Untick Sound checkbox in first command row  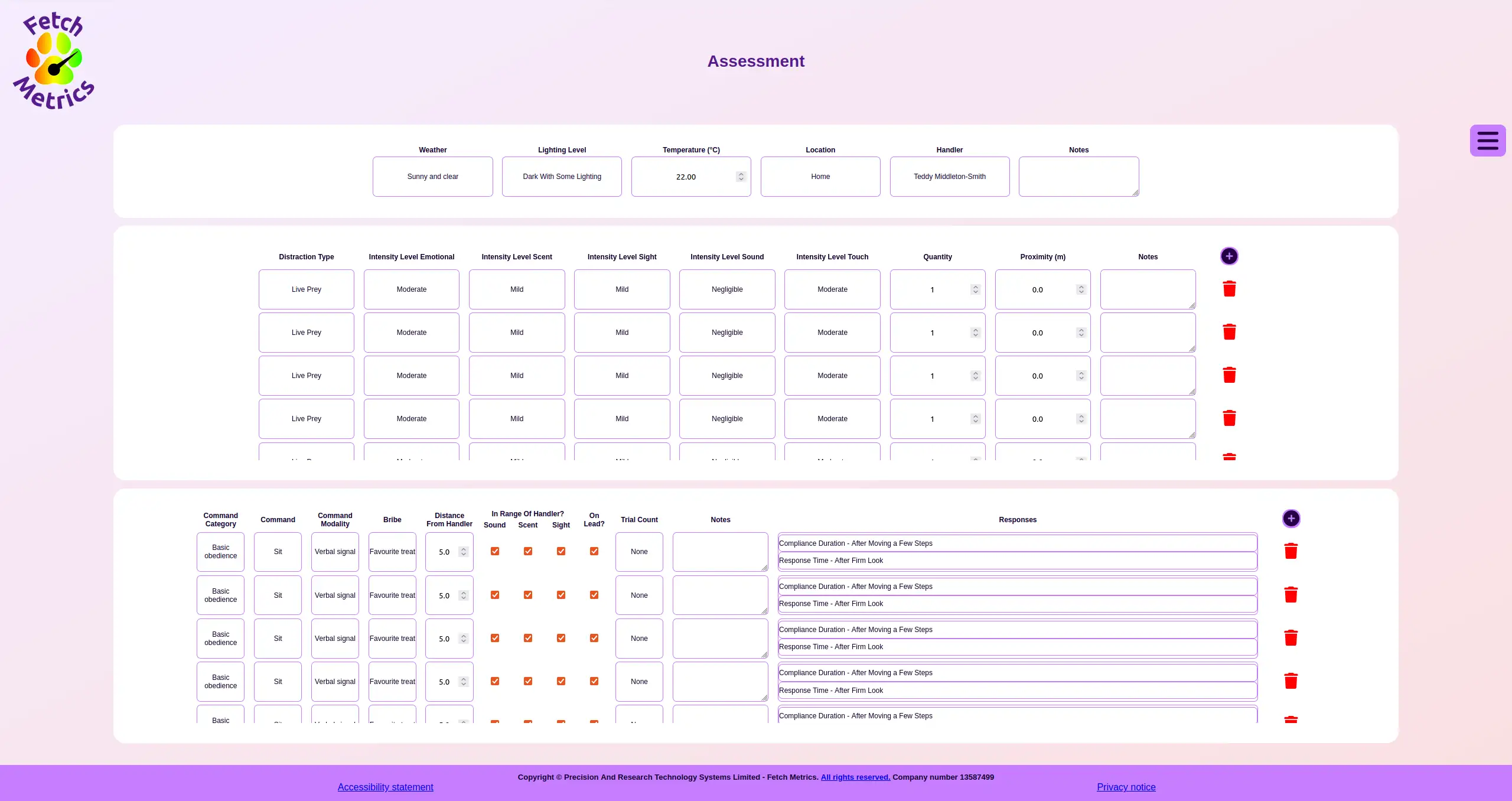pyautogui.click(x=495, y=551)
